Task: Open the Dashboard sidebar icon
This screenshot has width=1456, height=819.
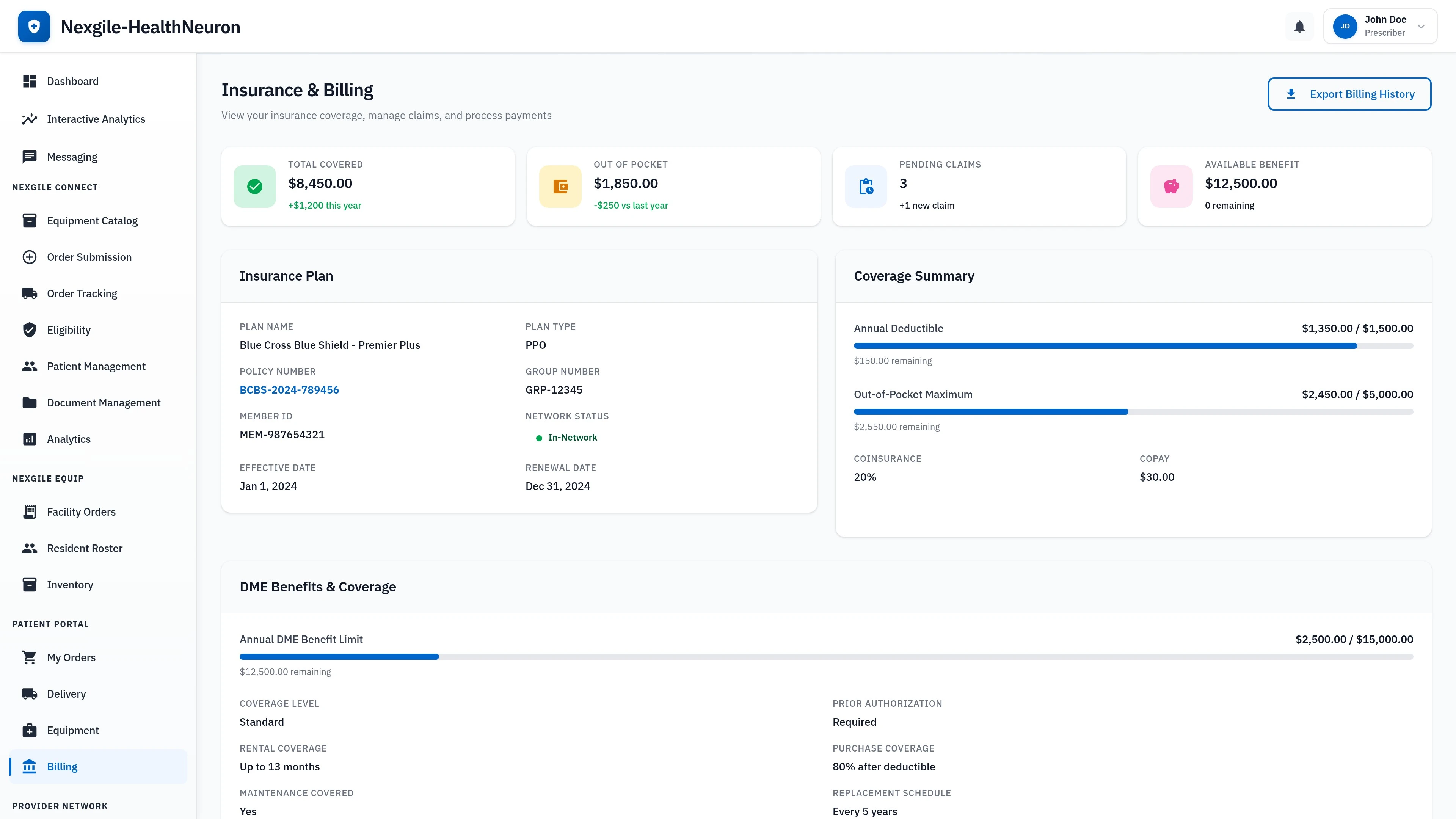Action: [x=30, y=81]
